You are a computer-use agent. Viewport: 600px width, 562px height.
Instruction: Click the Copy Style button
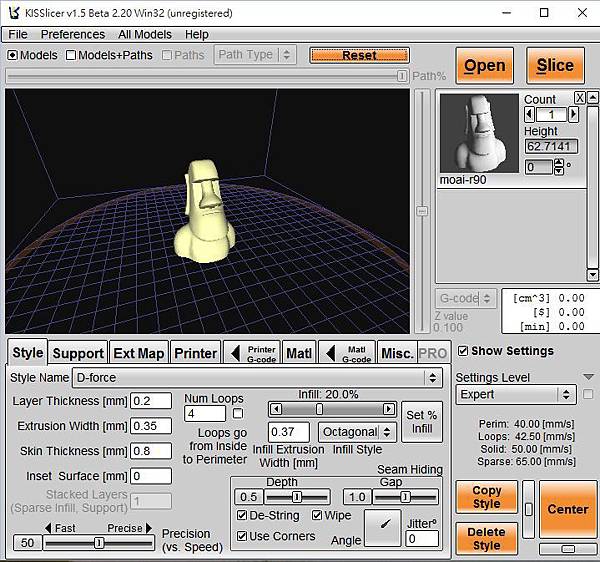pyautogui.click(x=486, y=497)
